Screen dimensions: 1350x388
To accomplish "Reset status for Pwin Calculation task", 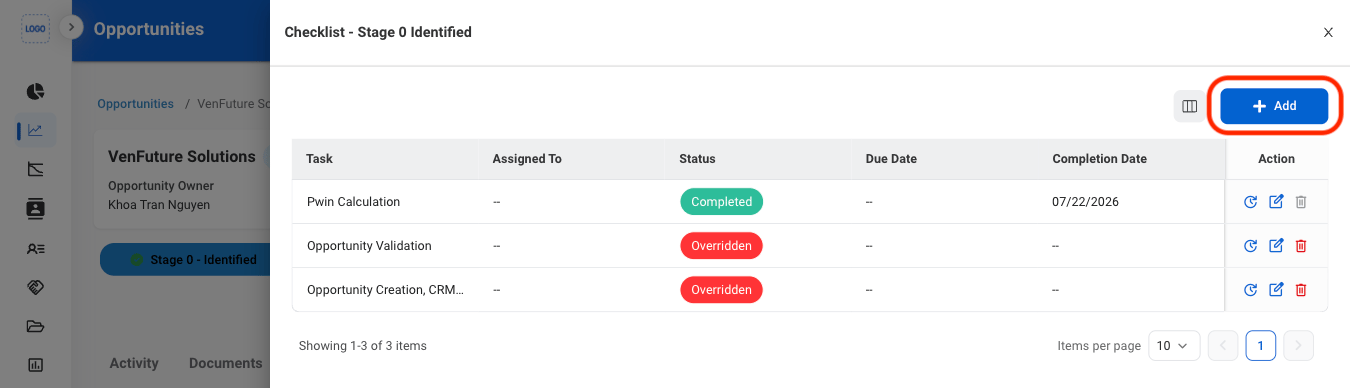I will coord(1250,202).
